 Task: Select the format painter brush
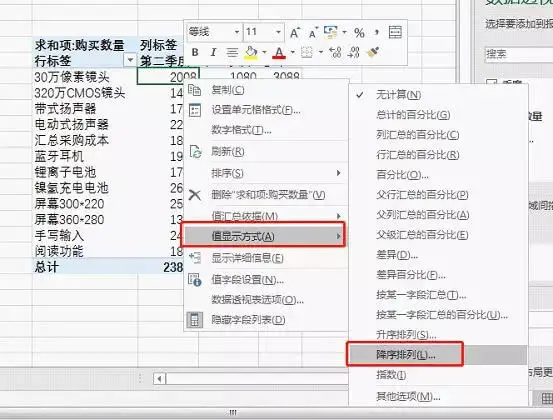[372, 53]
